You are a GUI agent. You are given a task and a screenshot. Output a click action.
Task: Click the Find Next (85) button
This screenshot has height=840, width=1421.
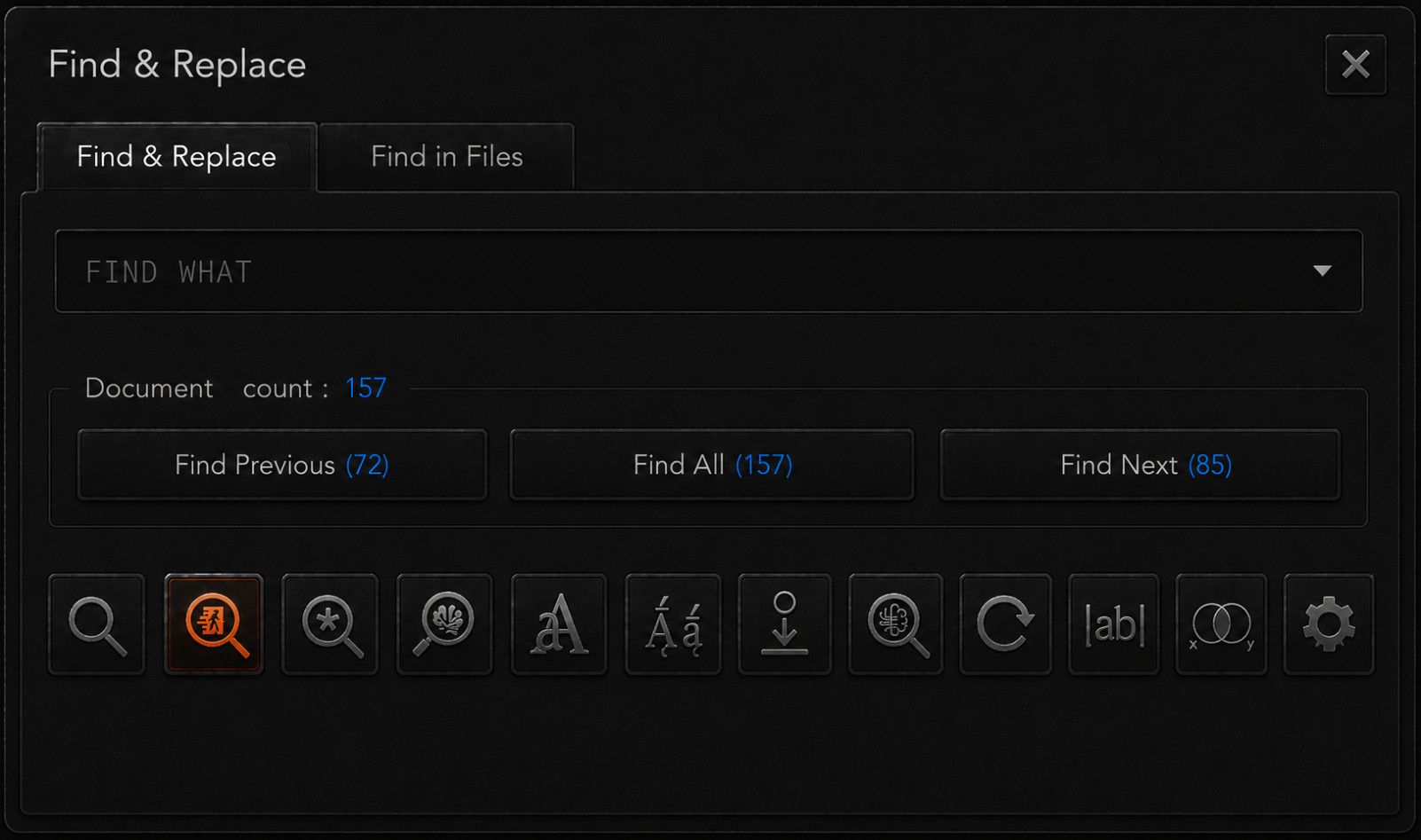tap(1141, 465)
